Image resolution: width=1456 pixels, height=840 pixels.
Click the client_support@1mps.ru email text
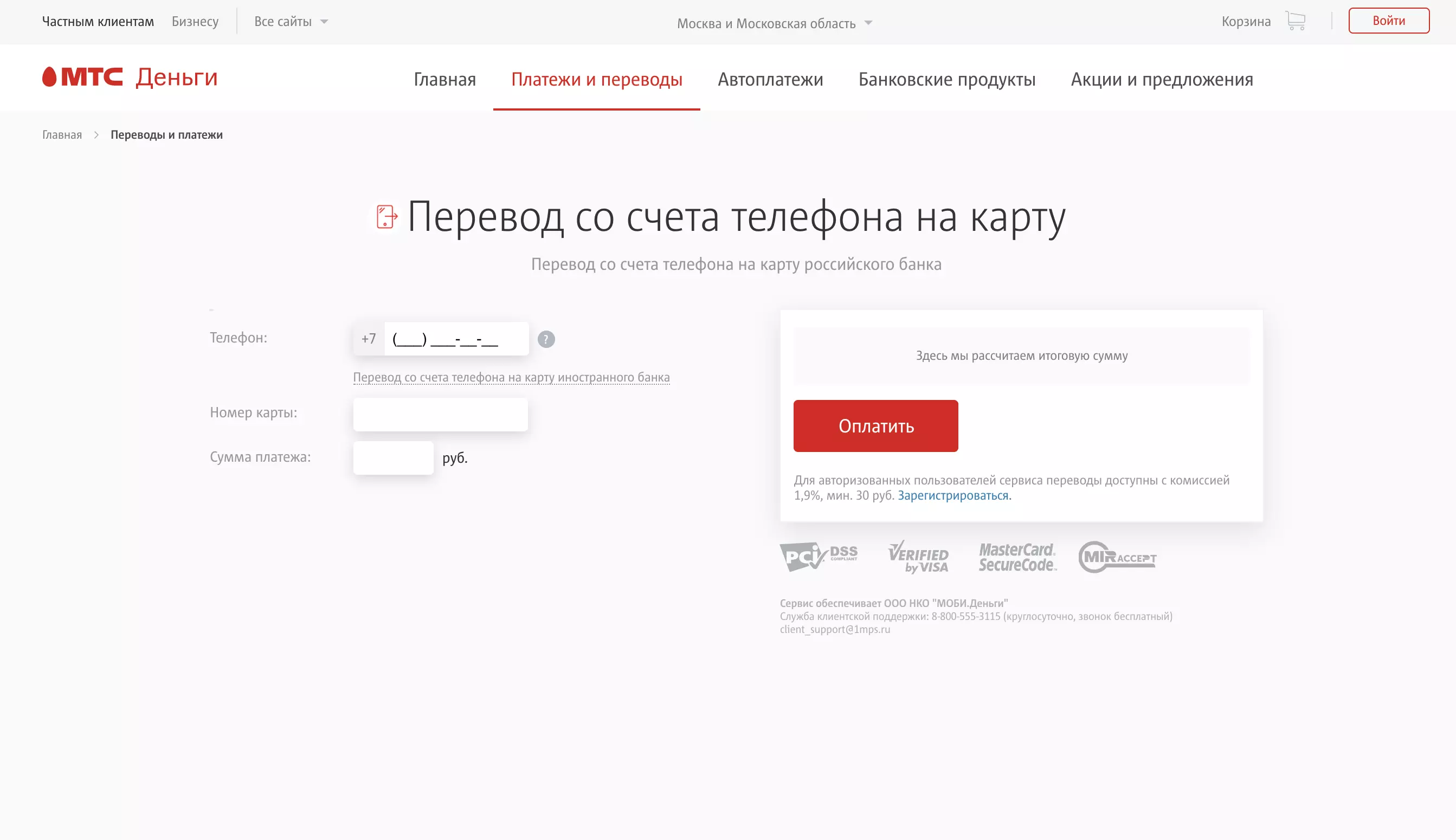[x=834, y=629]
